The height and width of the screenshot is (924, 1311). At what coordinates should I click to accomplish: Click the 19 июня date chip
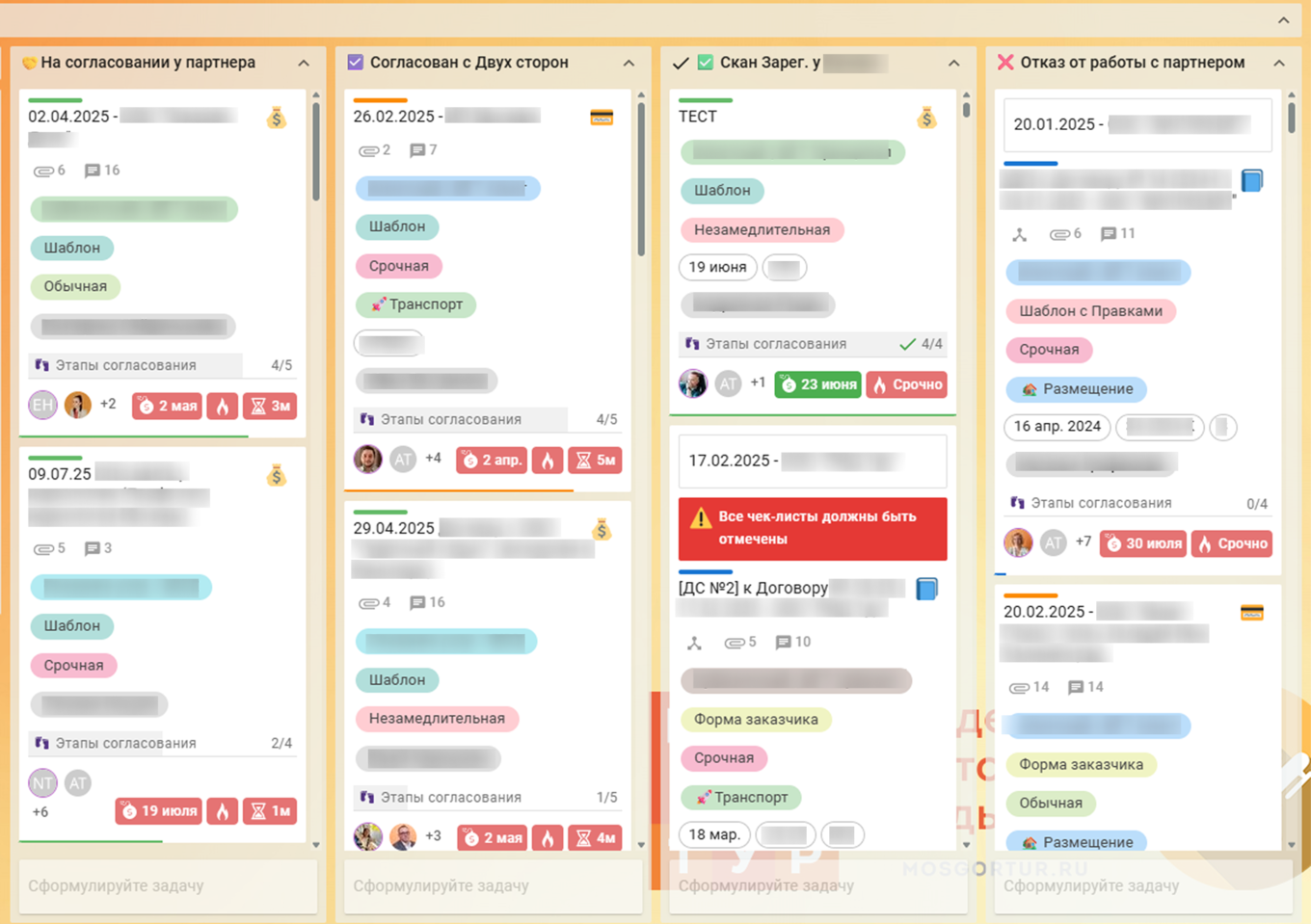[717, 267]
